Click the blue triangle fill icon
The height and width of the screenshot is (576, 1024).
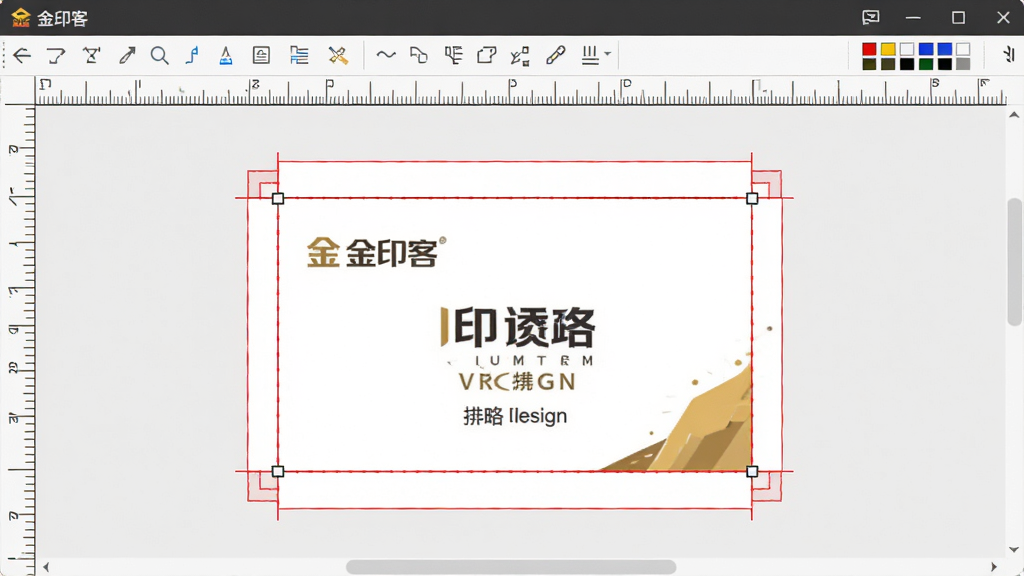226,56
